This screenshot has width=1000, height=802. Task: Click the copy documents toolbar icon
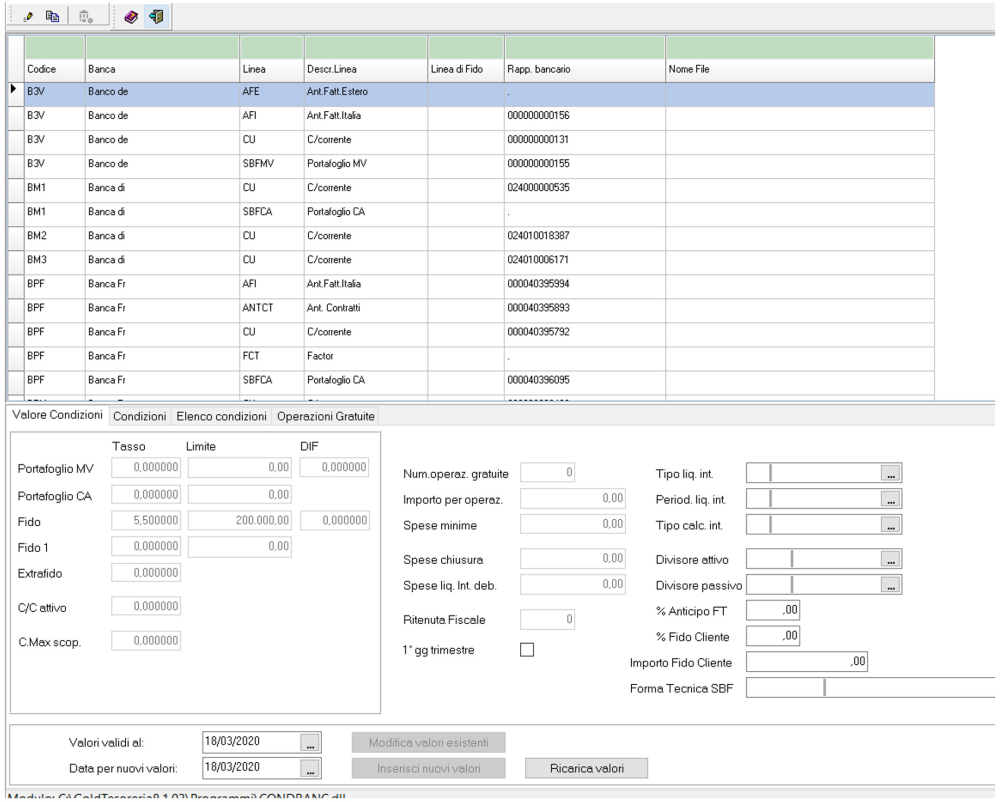pyautogui.click(x=53, y=16)
